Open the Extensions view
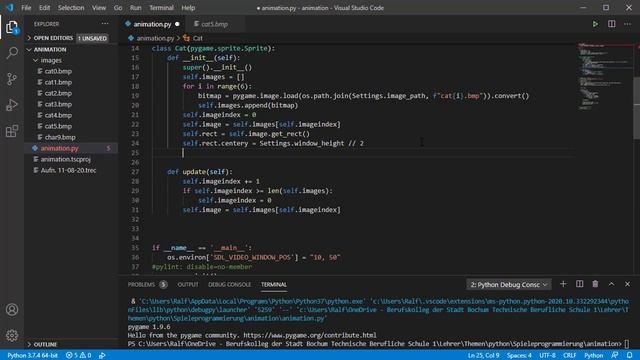640x360 pixels. 12,131
